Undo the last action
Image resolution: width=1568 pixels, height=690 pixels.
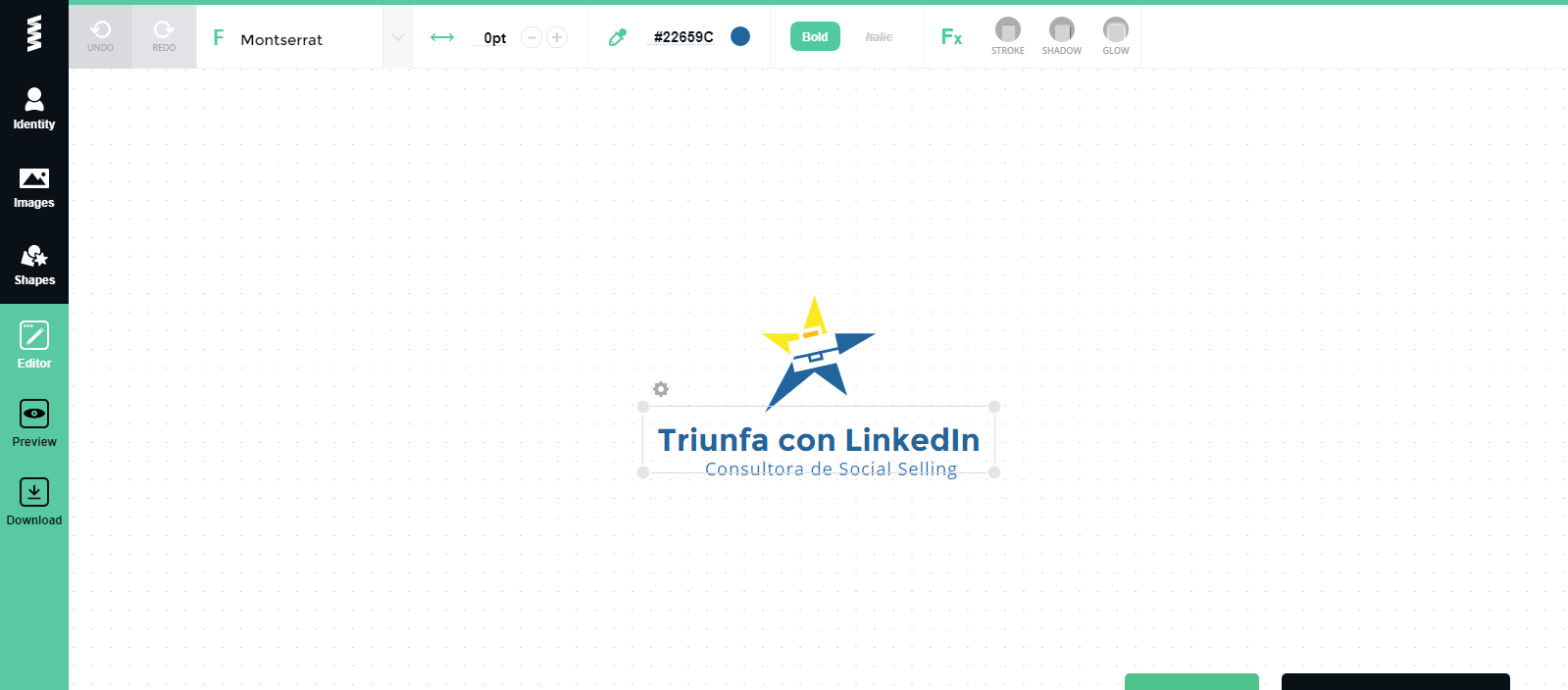pos(100,36)
